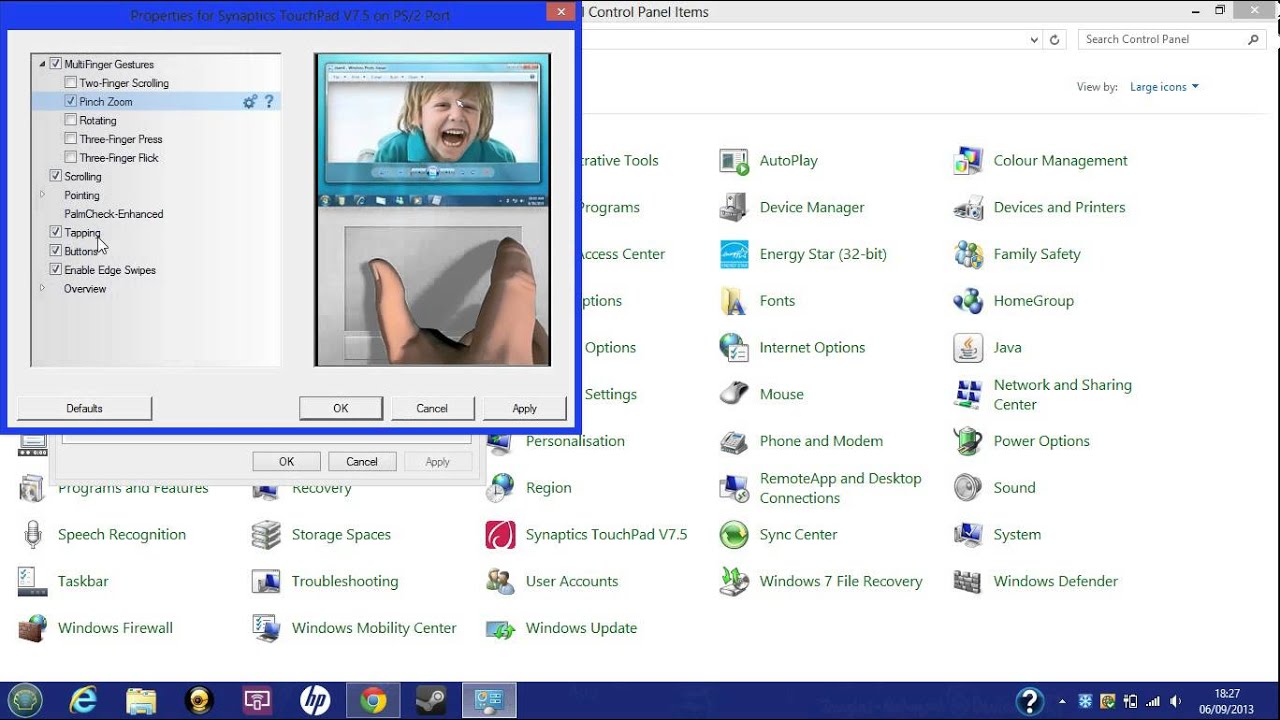
Task: Open the HP app from the taskbar
Action: coord(315,700)
